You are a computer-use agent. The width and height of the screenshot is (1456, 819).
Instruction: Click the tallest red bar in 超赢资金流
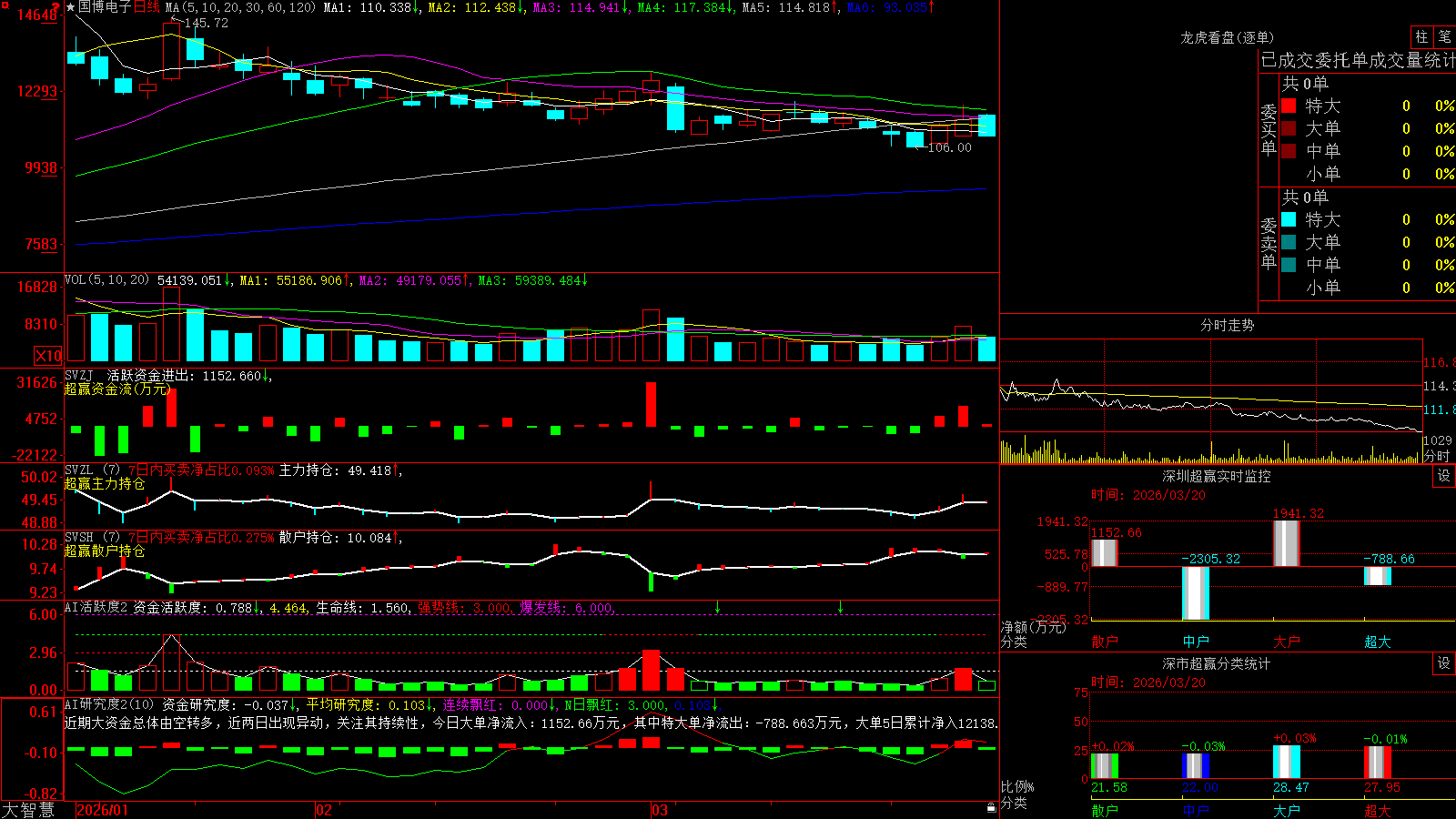pyautogui.click(x=651, y=404)
